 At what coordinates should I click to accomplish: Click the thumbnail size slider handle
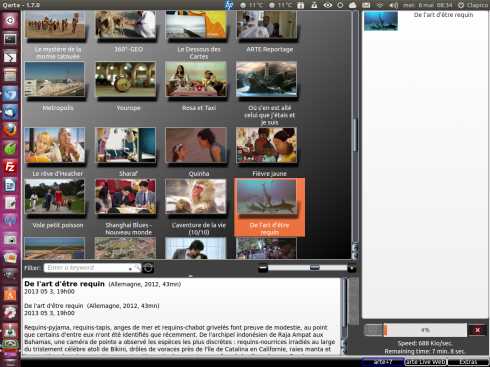[314, 267]
